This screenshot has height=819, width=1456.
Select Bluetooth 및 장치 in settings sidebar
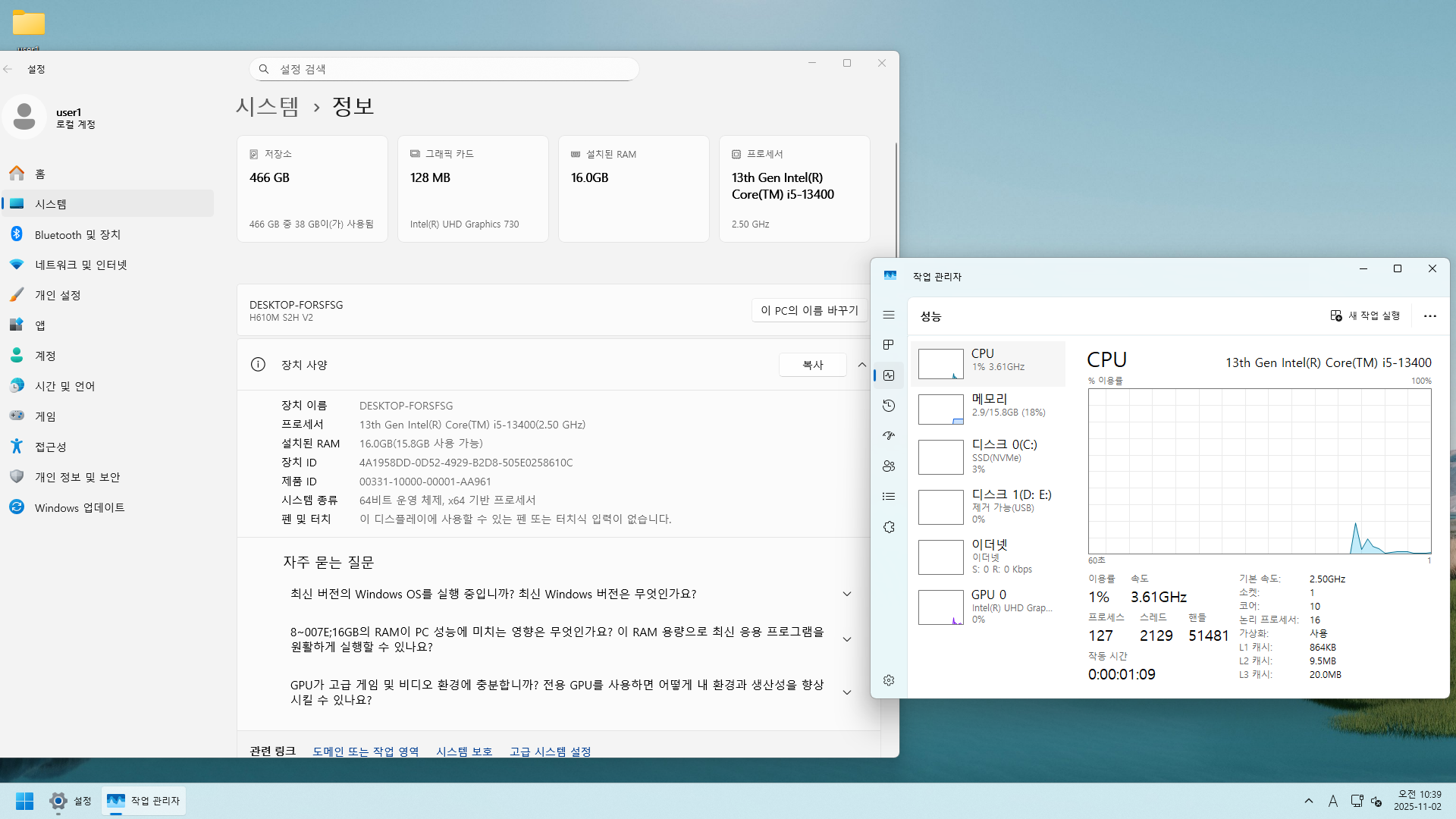pyautogui.click(x=77, y=234)
